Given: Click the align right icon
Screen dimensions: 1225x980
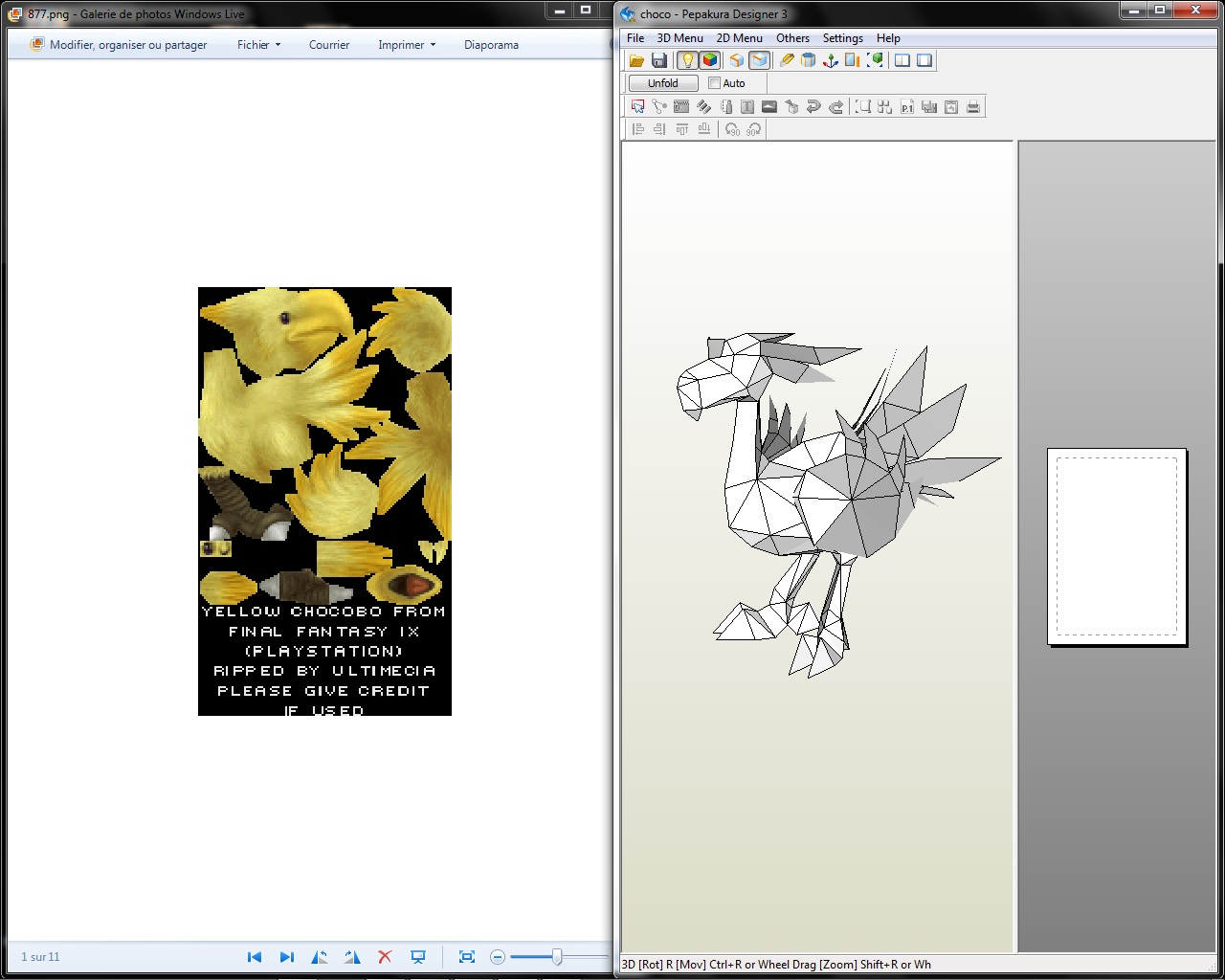Looking at the screenshot, I should click(x=660, y=129).
